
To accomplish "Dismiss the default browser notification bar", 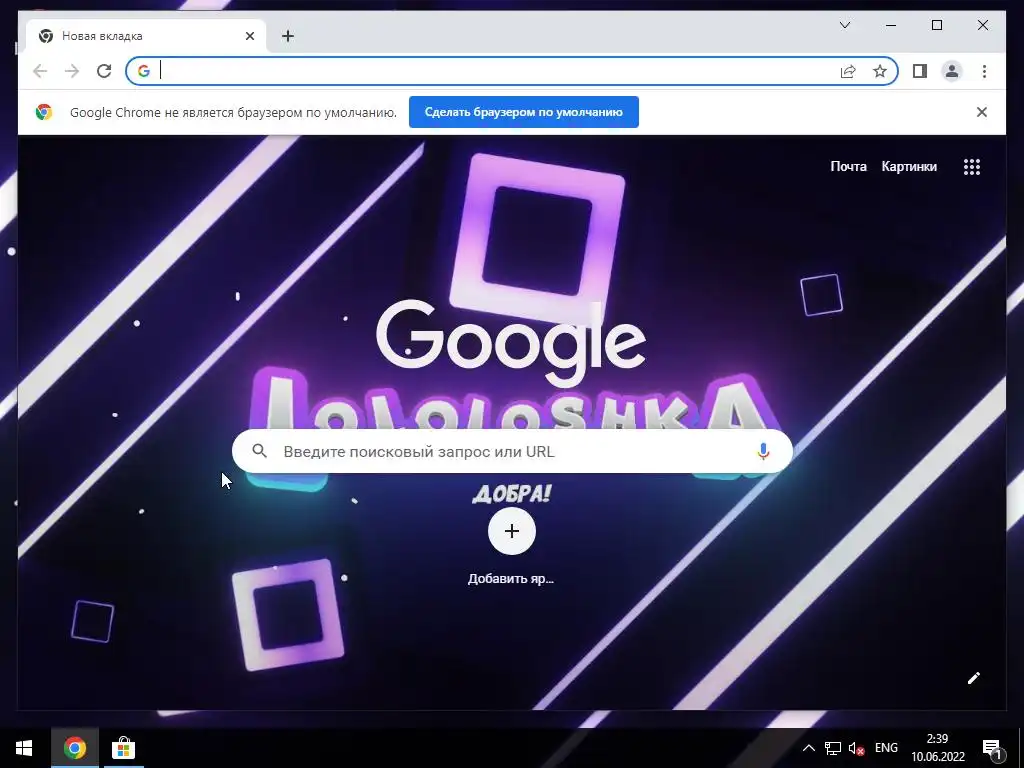I will click(x=982, y=112).
